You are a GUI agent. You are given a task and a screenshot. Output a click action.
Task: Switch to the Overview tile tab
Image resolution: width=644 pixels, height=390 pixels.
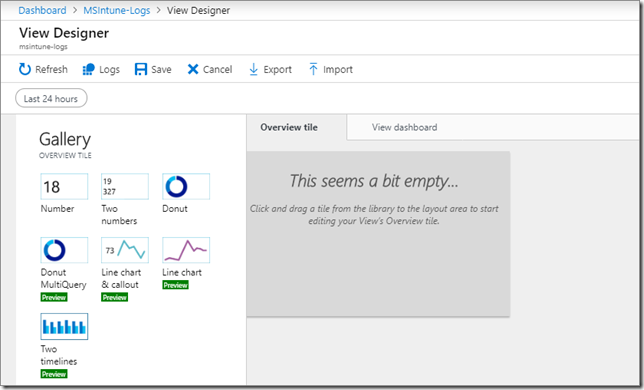(x=289, y=127)
